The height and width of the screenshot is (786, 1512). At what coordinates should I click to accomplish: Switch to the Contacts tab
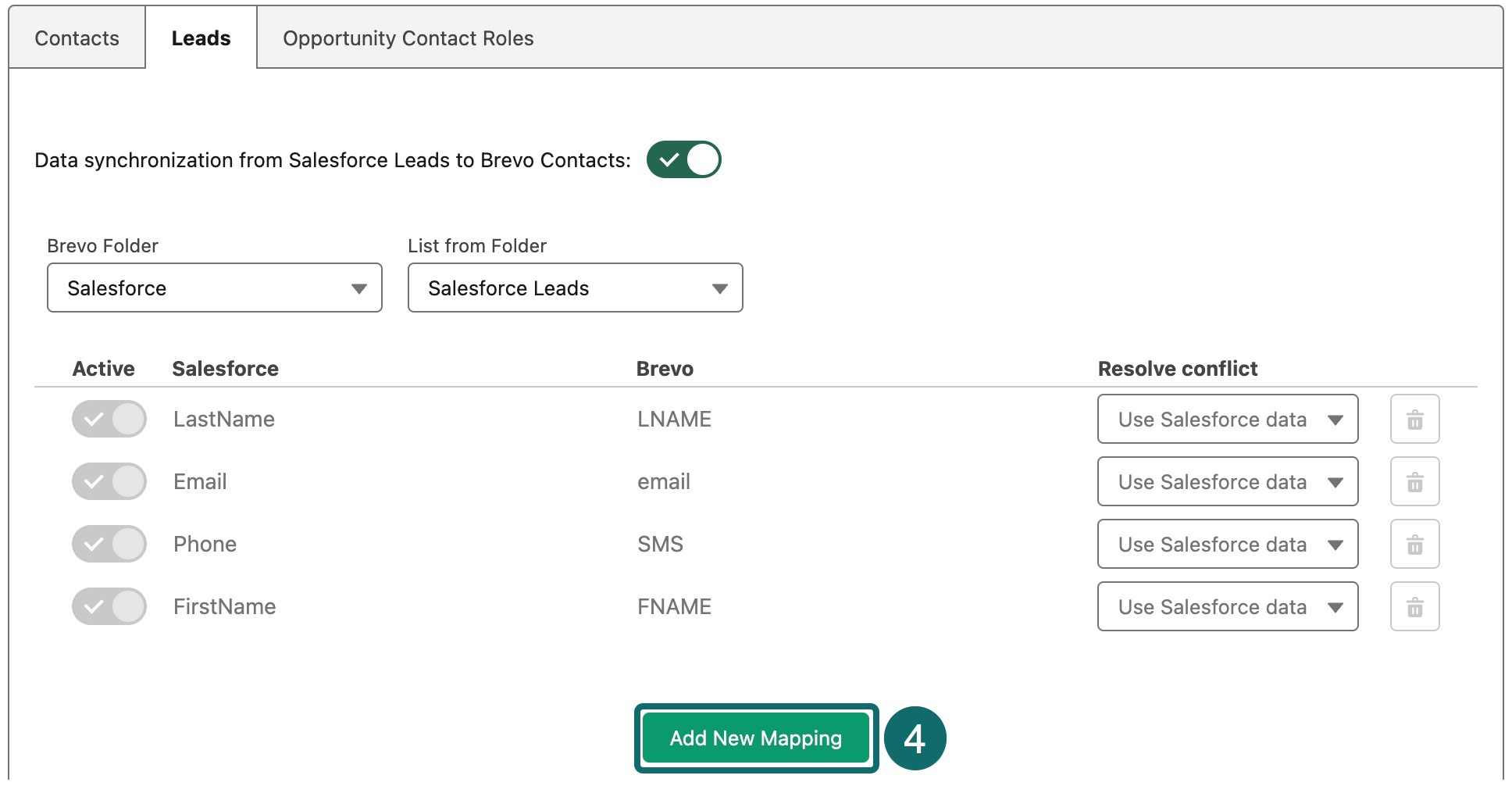pyautogui.click(x=77, y=38)
